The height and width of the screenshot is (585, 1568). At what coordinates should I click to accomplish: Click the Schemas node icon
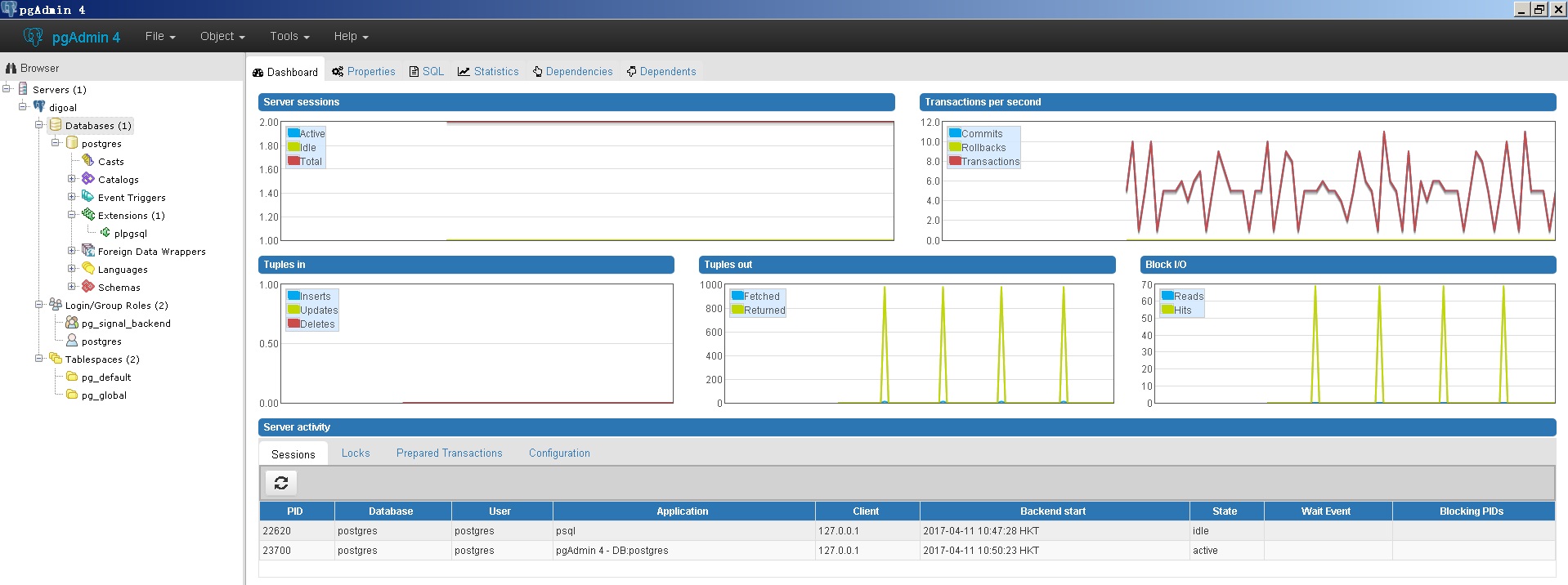pos(88,287)
